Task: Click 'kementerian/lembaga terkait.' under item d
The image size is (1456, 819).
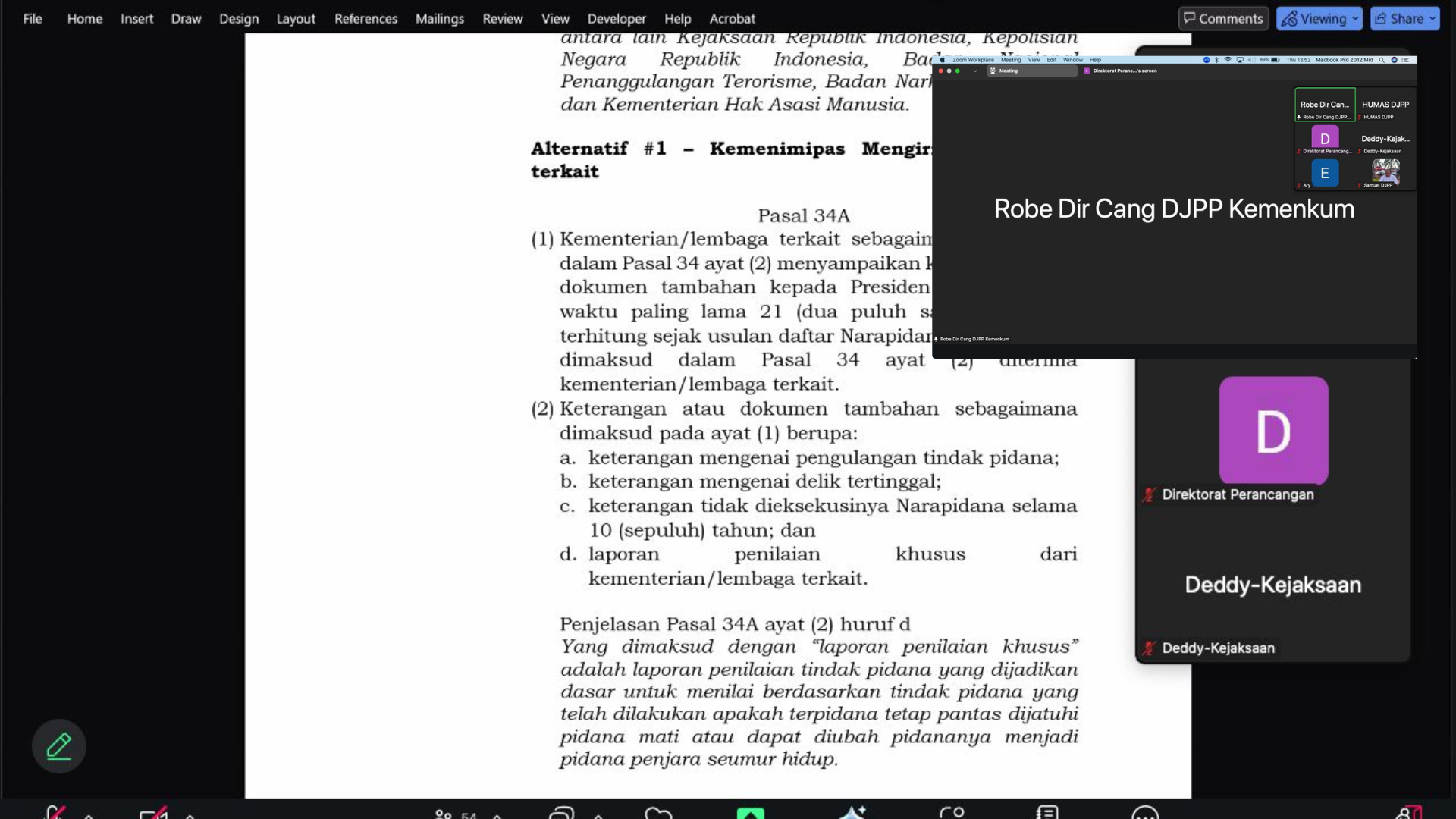Action: point(728,579)
